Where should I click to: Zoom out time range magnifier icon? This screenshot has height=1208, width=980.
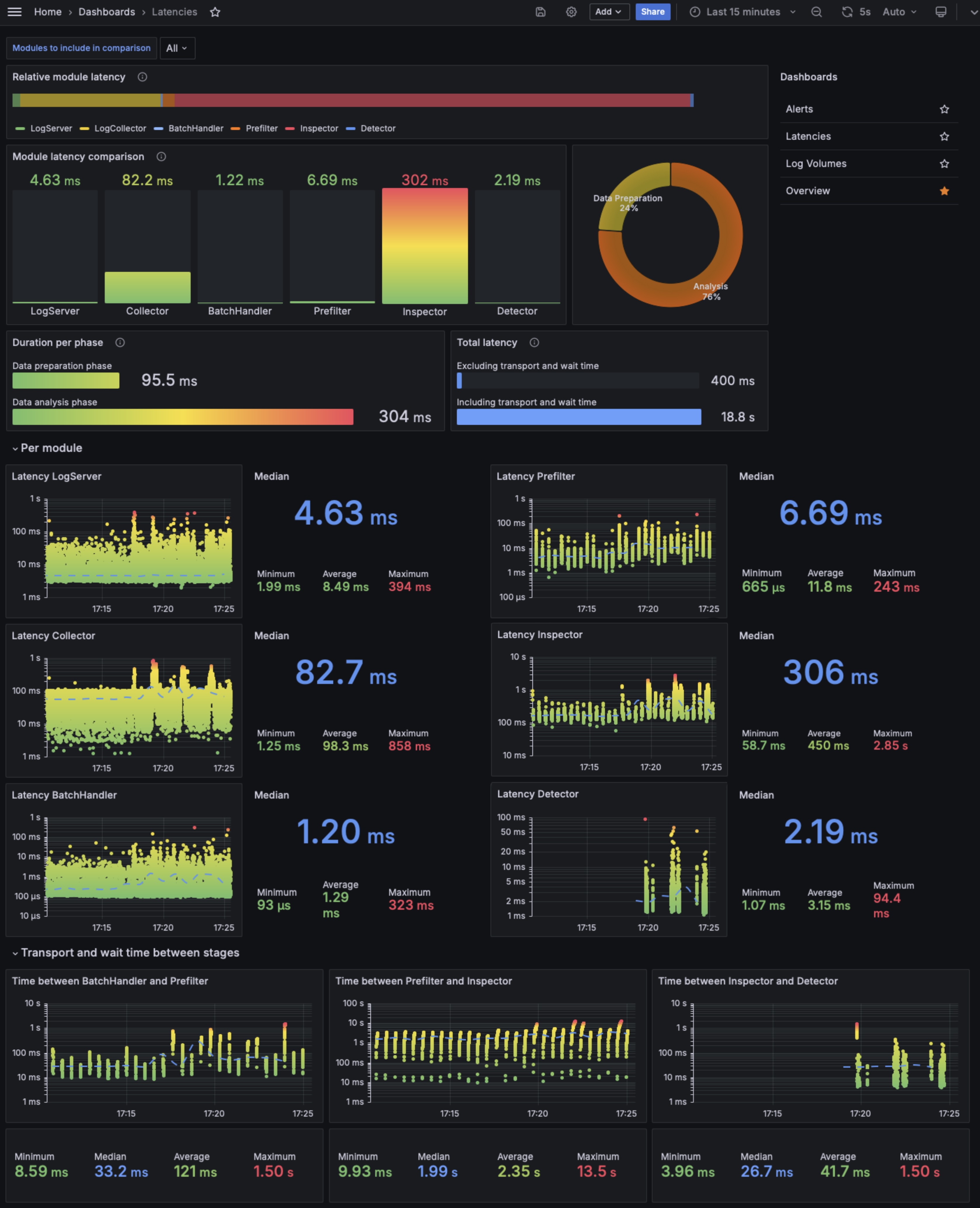(816, 12)
